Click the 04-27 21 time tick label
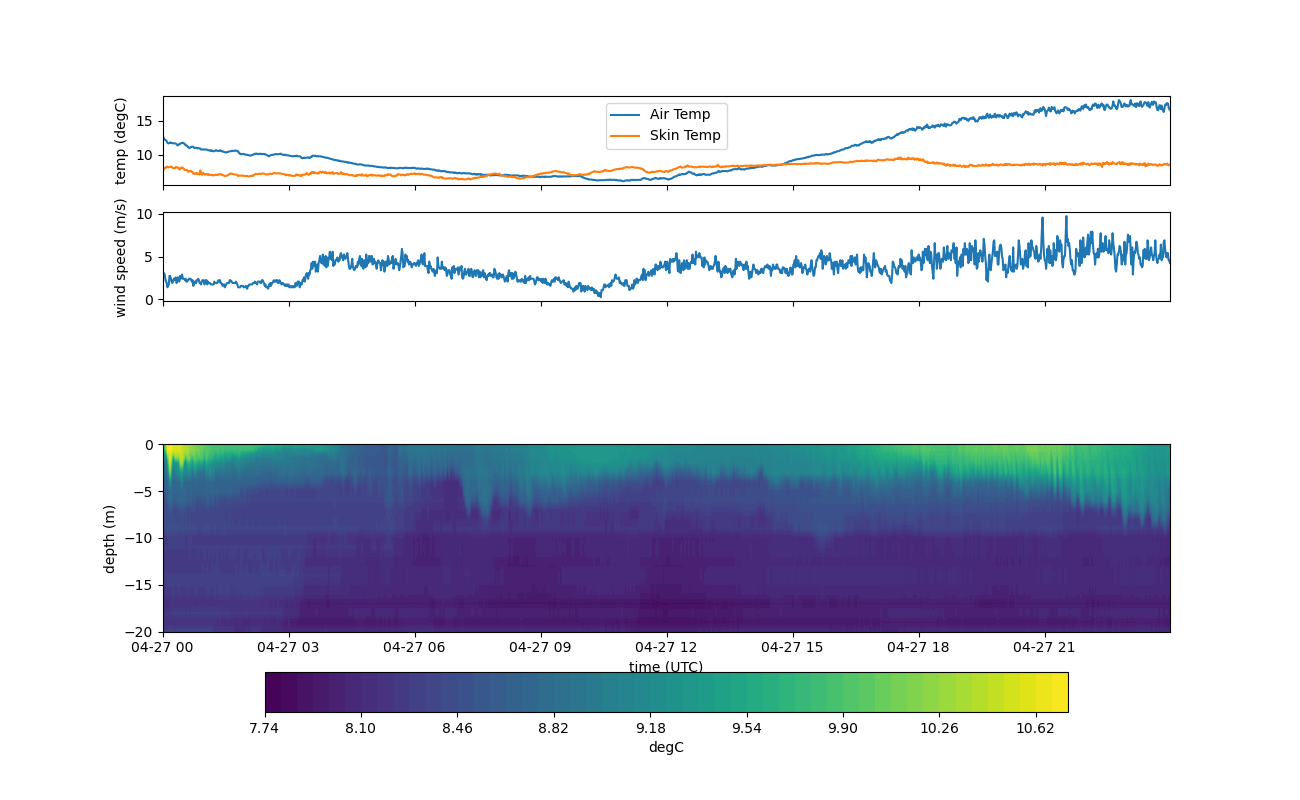The width and height of the screenshot is (1300, 800). tap(1045, 648)
